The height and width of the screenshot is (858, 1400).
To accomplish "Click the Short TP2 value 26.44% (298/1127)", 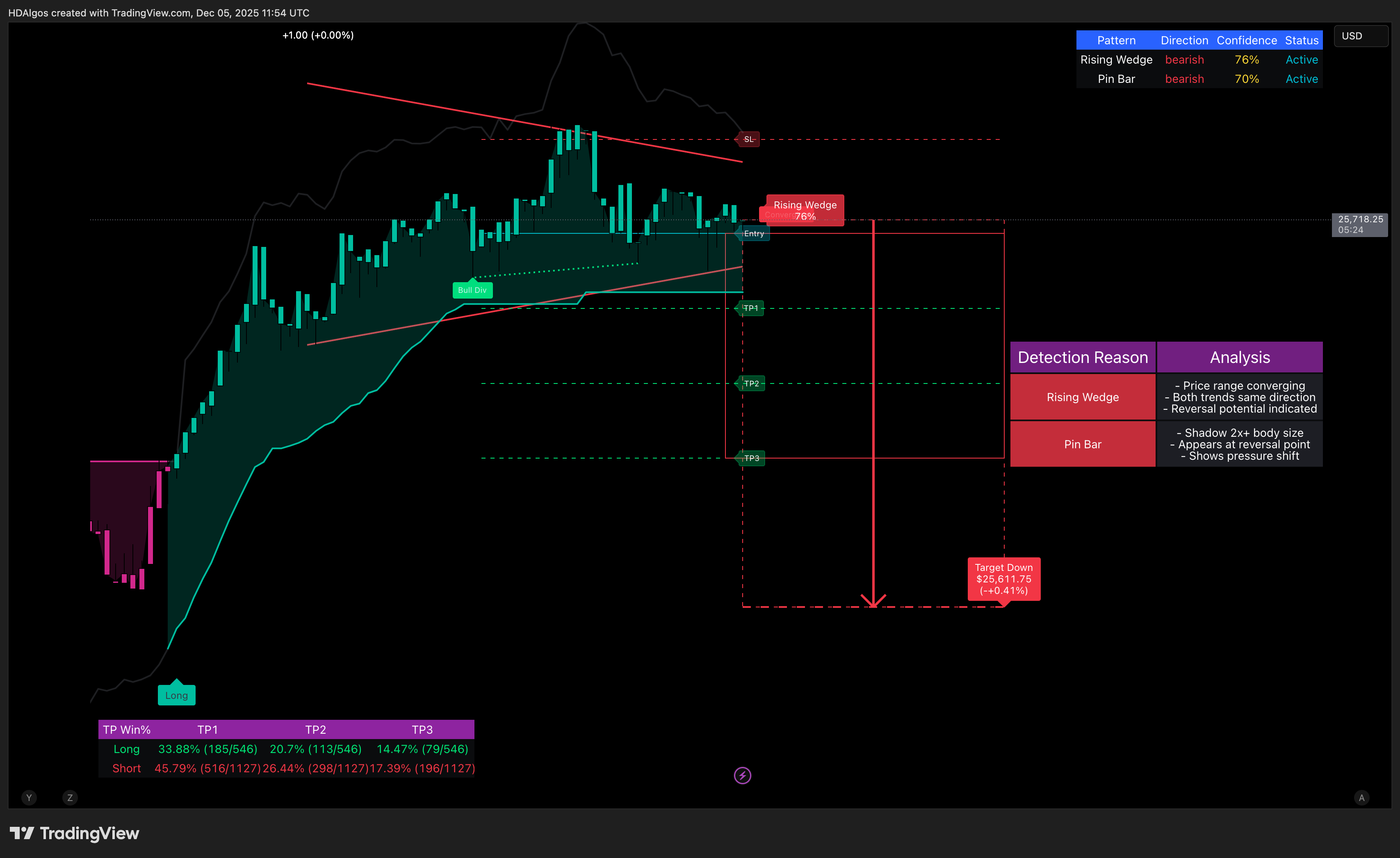I will 315,768.
